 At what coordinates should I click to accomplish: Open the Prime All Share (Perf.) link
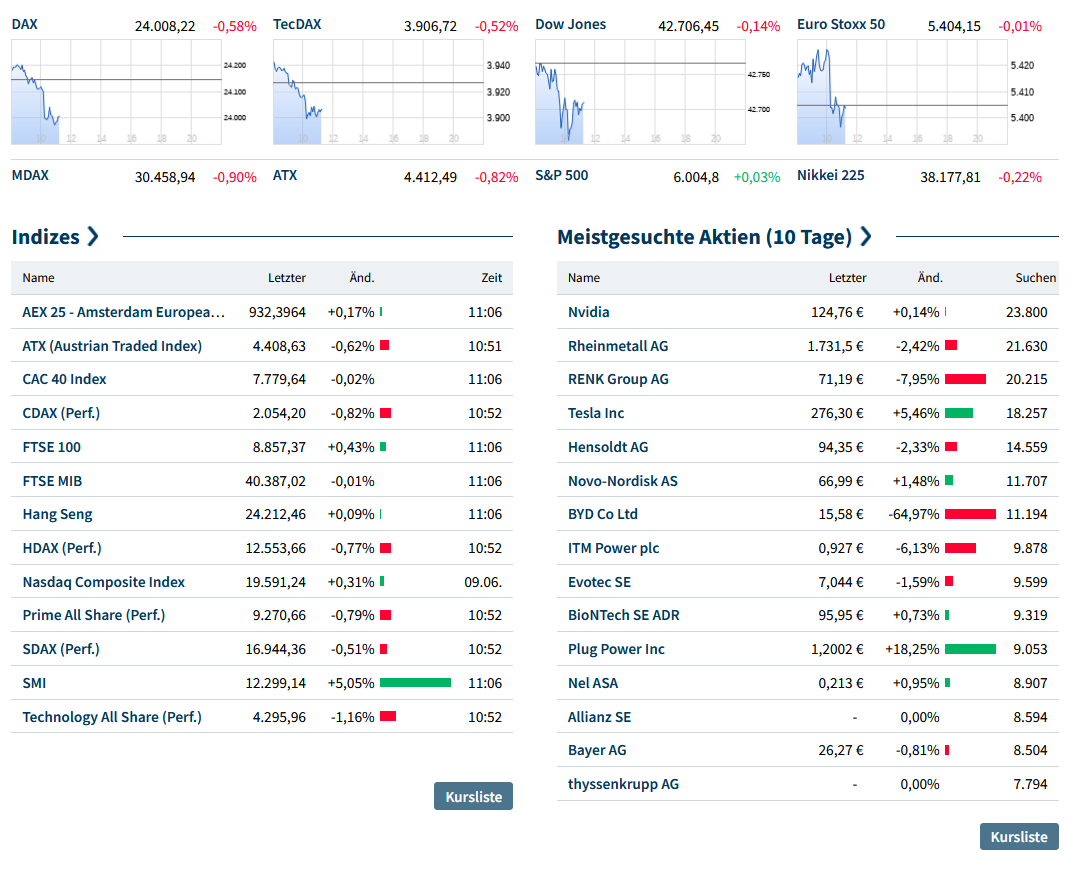tap(94, 615)
